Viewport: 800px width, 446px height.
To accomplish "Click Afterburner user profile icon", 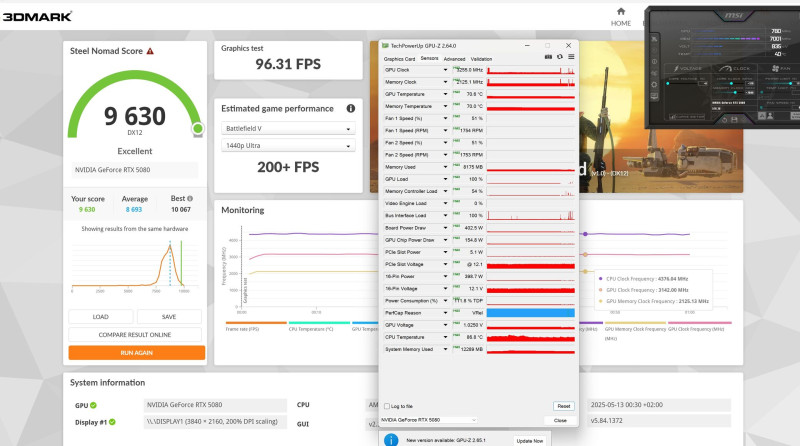I will coord(770,116).
